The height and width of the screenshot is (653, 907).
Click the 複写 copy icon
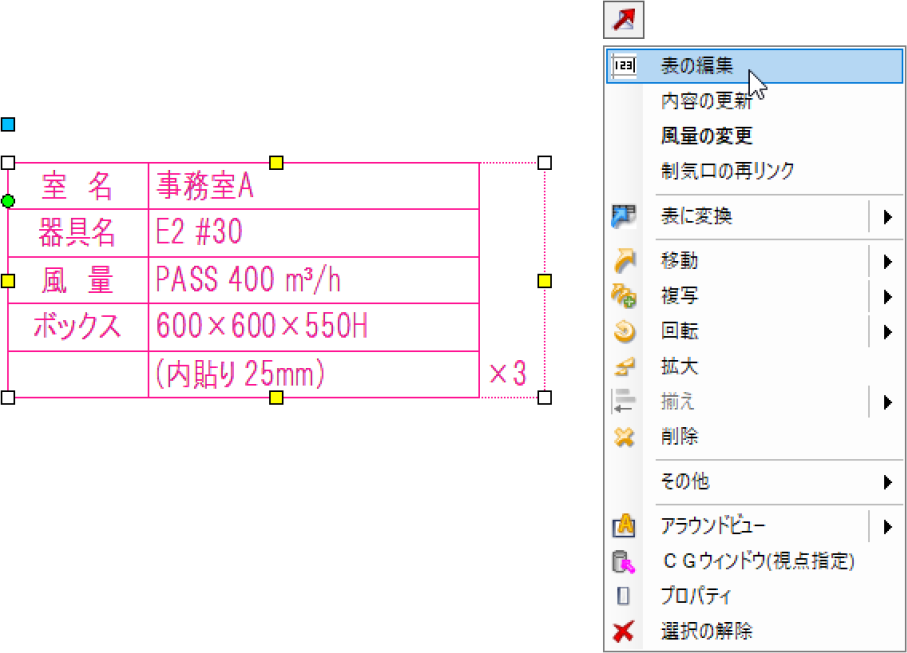click(x=624, y=296)
